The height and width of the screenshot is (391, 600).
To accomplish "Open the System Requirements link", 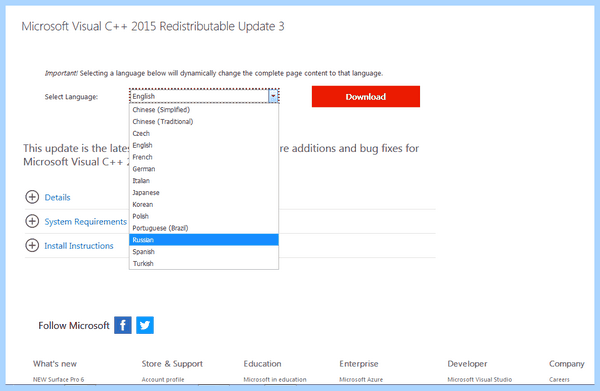I will pos(85,222).
